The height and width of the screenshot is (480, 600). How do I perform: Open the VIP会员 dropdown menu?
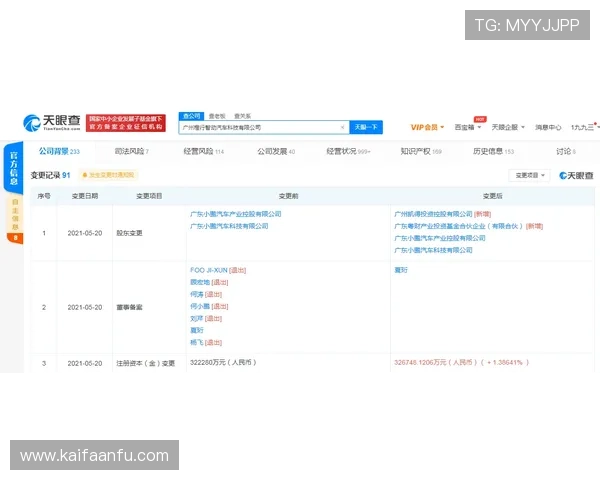(x=427, y=127)
